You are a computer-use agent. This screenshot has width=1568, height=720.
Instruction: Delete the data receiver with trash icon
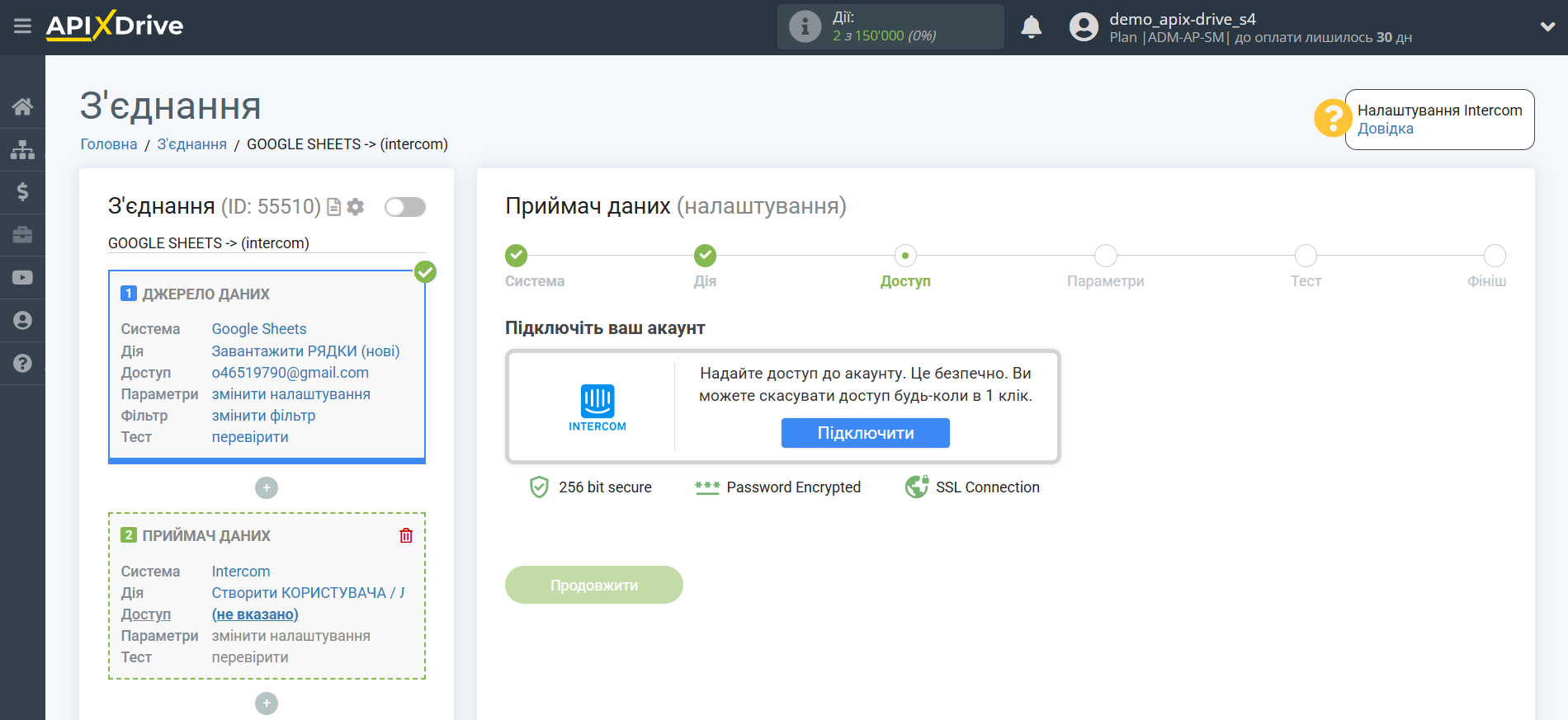[x=406, y=535]
